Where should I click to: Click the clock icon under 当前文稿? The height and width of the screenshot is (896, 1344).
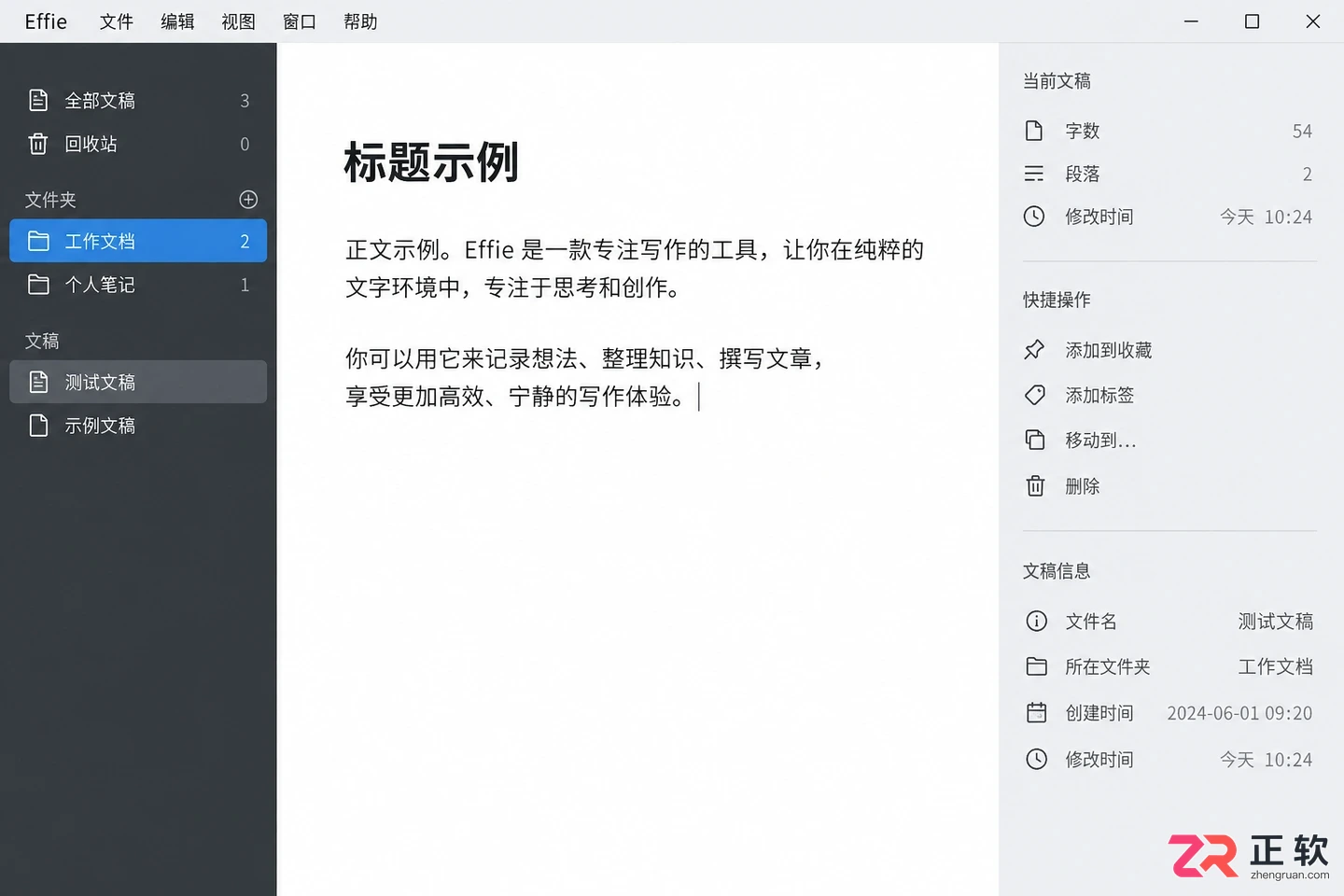1034,217
